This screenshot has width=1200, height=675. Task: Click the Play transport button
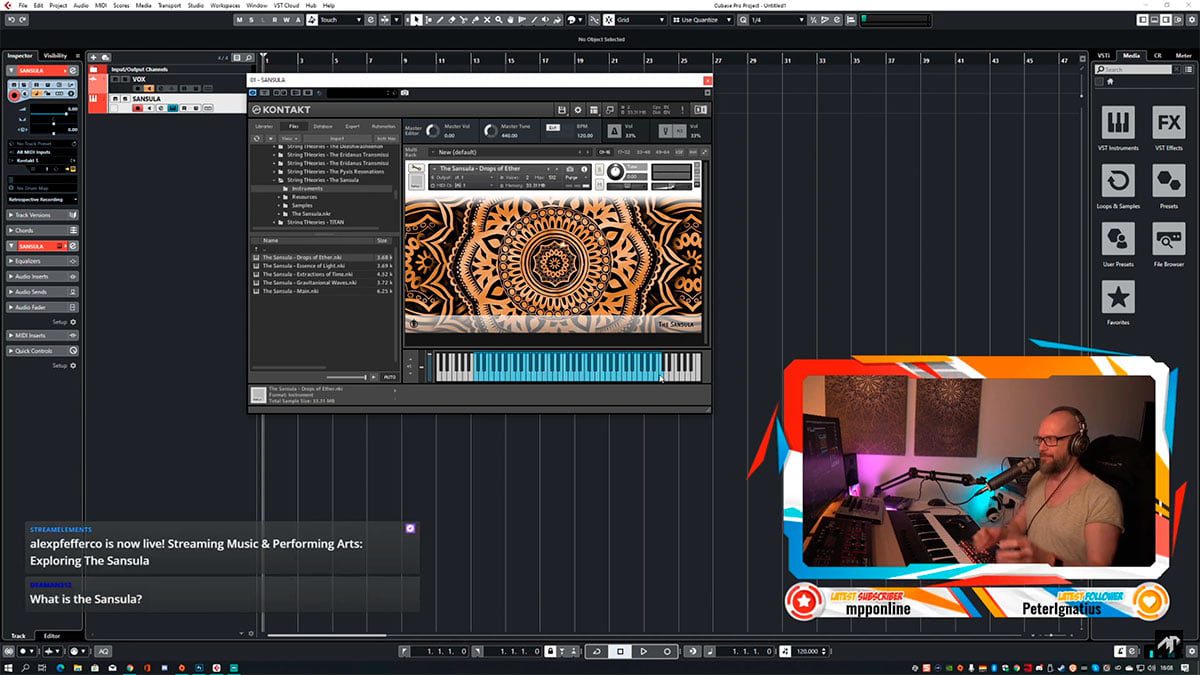click(643, 651)
